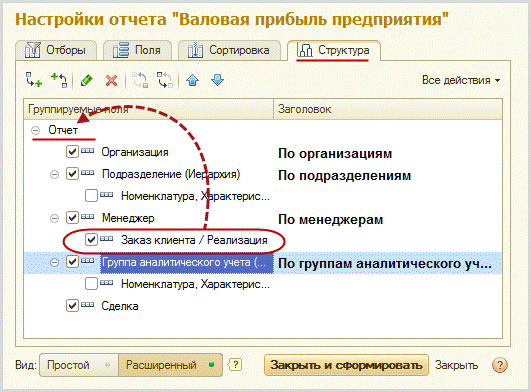Enable the Номенклатура checkbox under Группа аналитического учета
Screen dimensions: 531x392
point(91,283)
